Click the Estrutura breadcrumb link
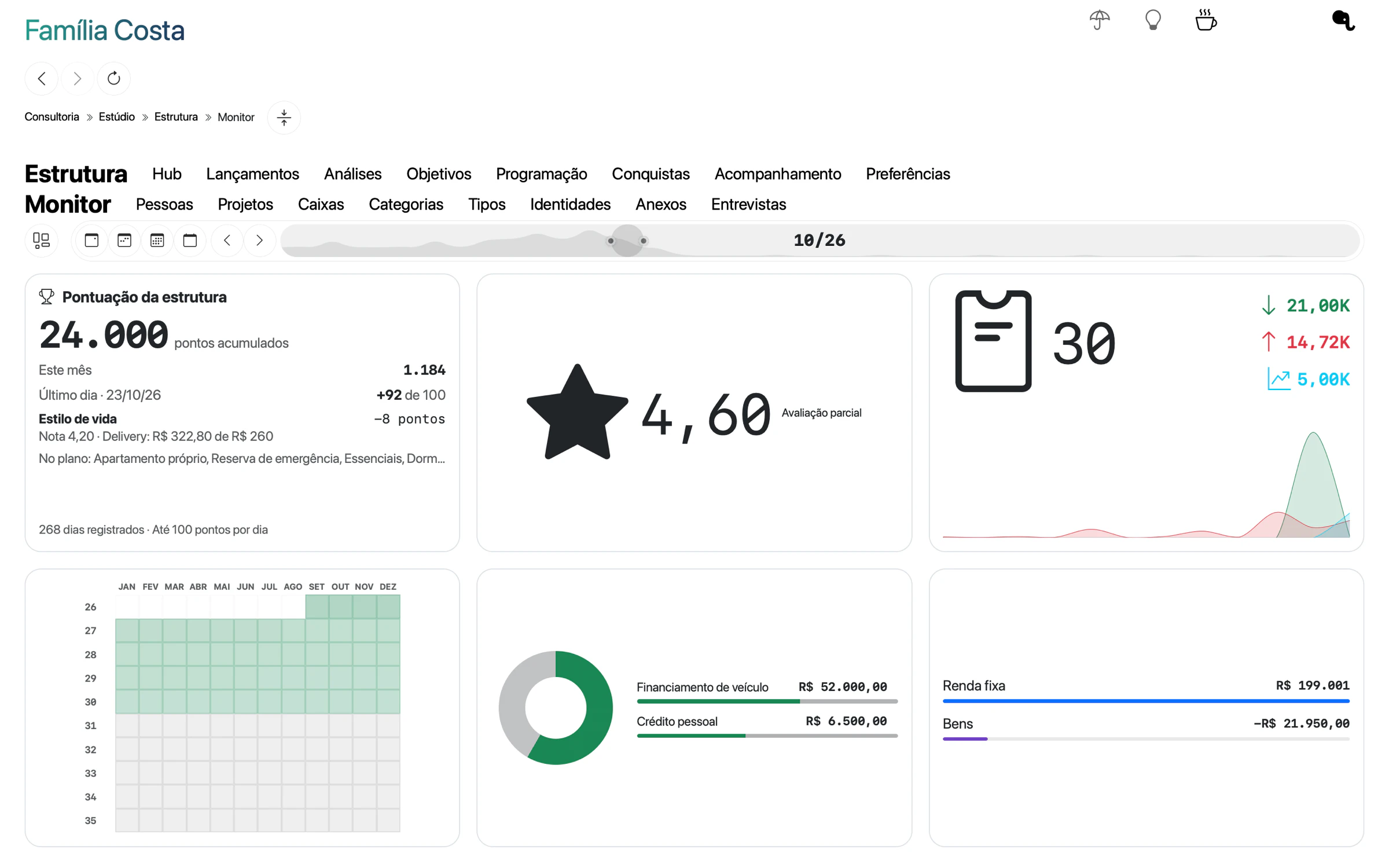Image resolution: width=1389 pixels, height=868 pixels. [x=176, y=117]
